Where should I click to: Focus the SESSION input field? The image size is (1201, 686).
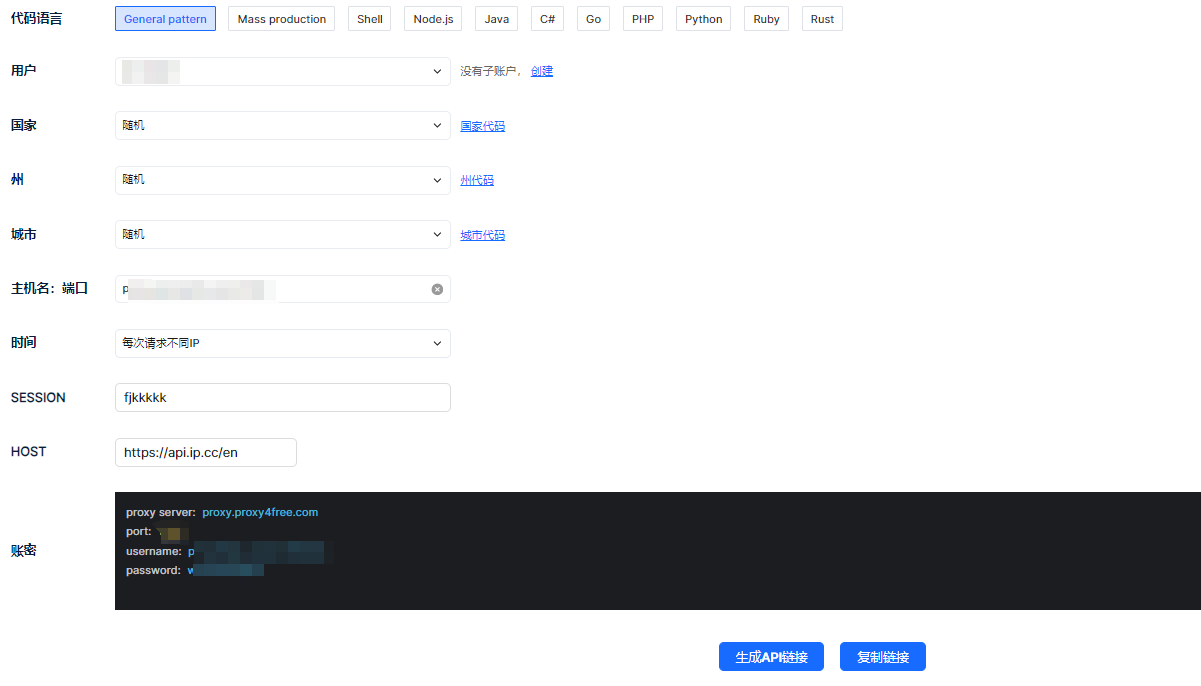click(283, 398)
